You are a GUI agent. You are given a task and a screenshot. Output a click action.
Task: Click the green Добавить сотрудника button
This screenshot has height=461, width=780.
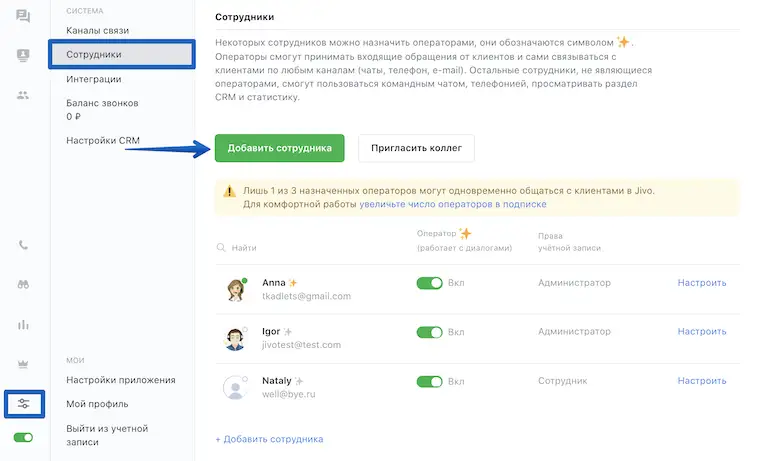(x=279, y=148)
